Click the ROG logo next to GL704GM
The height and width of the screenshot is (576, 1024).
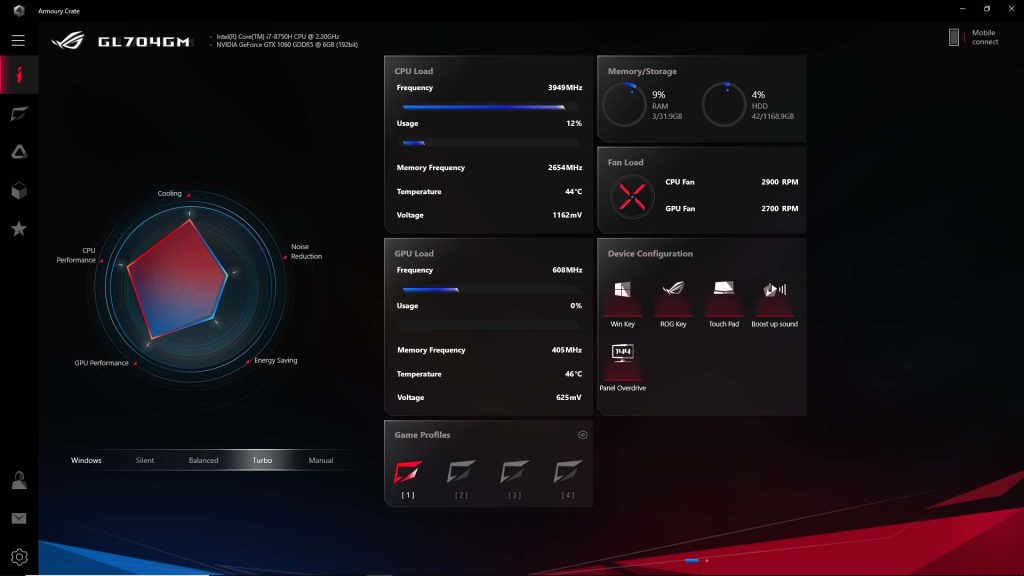[68, 41]
